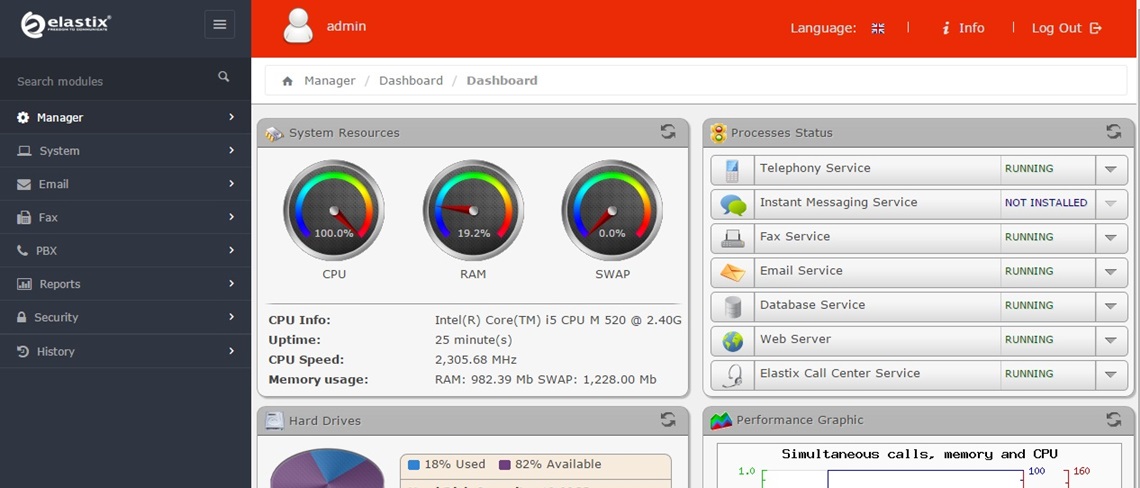The height and width of the screenshot is (488, 1140).
Task: Click Log Out
Action: tap(1067, 28)
